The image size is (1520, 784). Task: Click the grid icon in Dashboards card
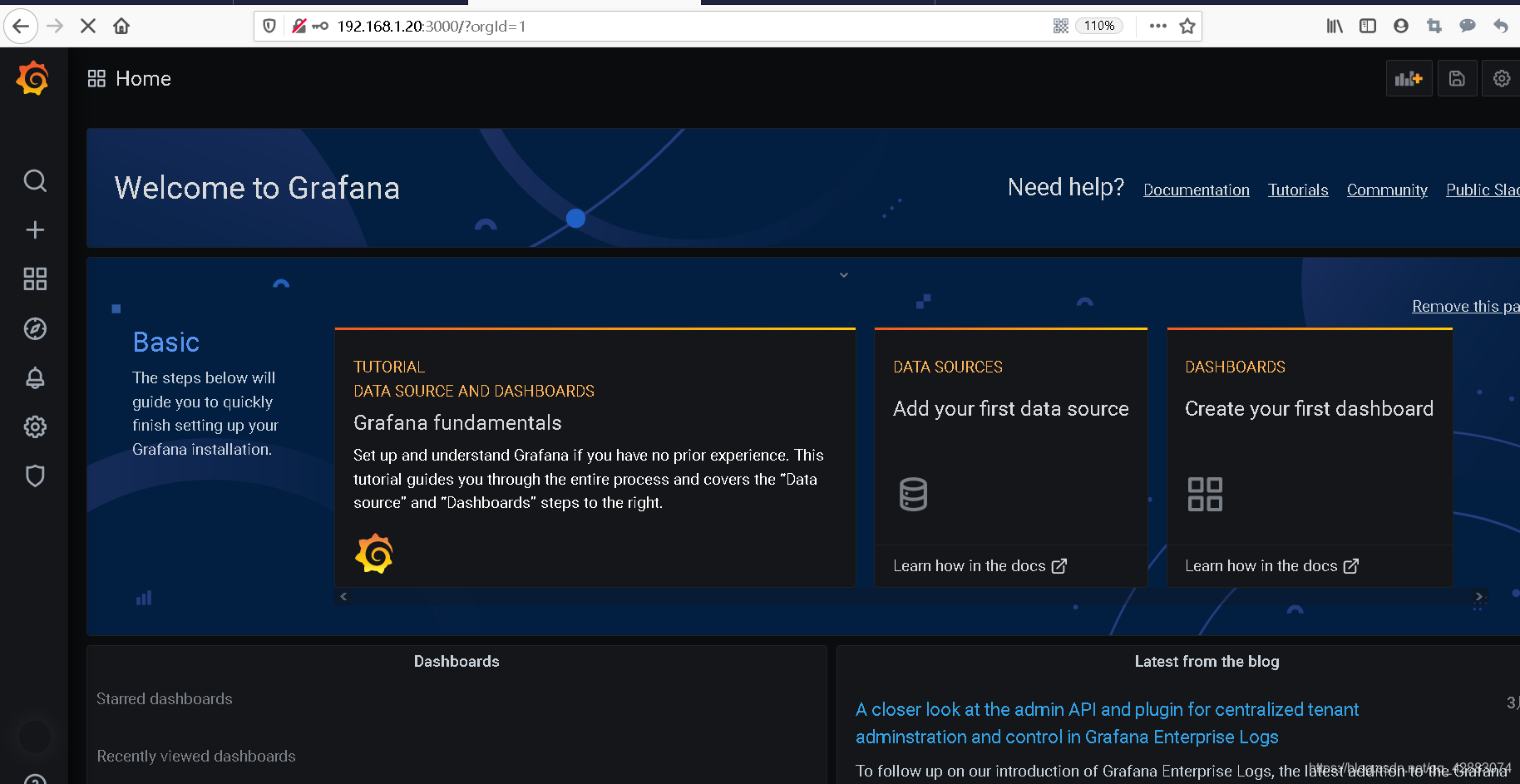[x=1205, y=494]
